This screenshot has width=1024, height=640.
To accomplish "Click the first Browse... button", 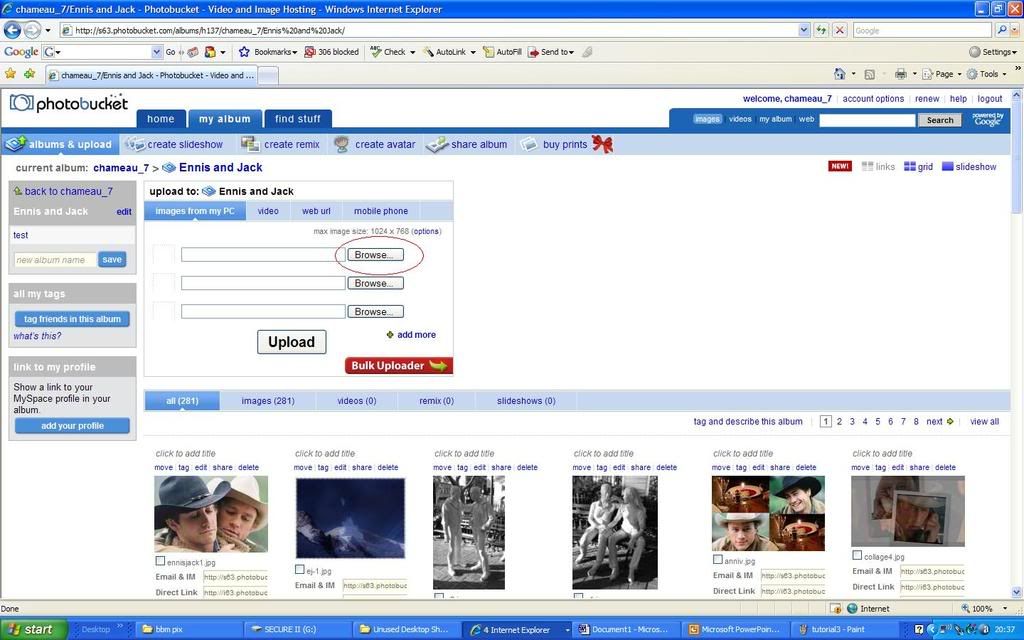I will [x=375, y=255].
